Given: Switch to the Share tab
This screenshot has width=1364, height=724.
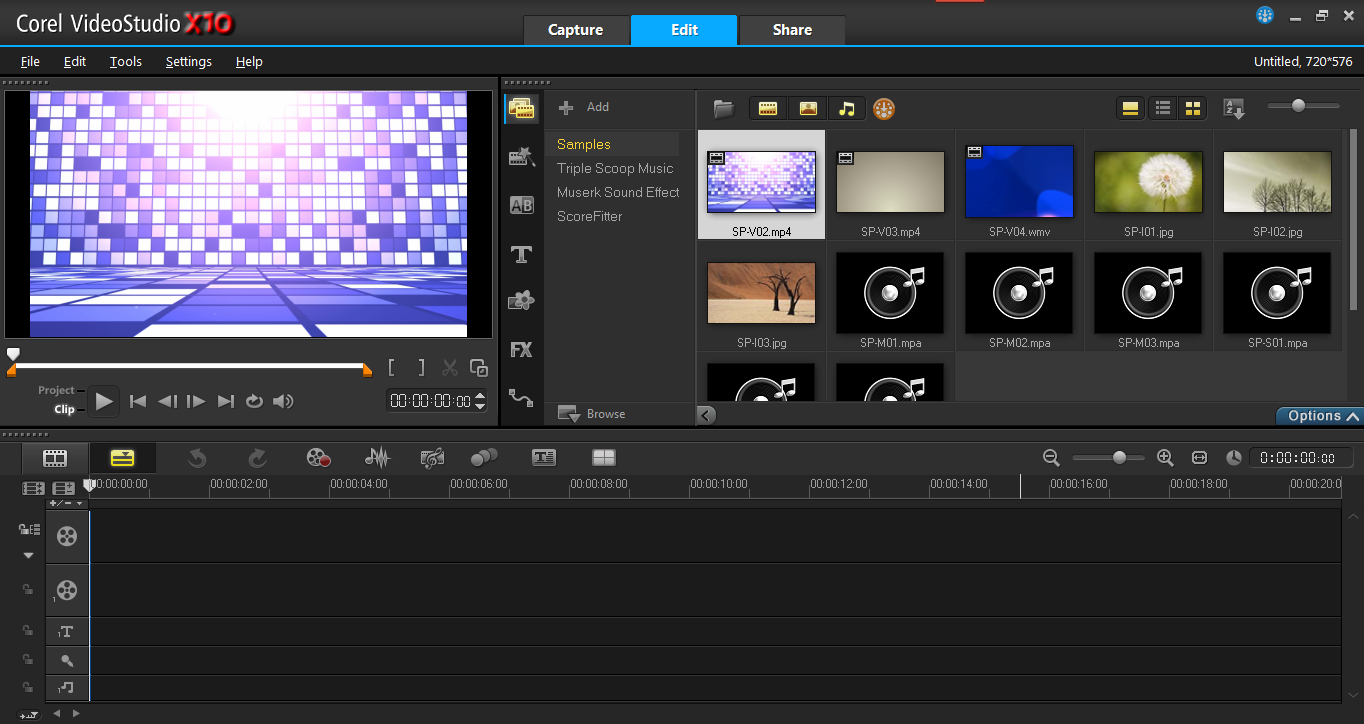Looking at the screenshot, I should (x=792, y=30).
